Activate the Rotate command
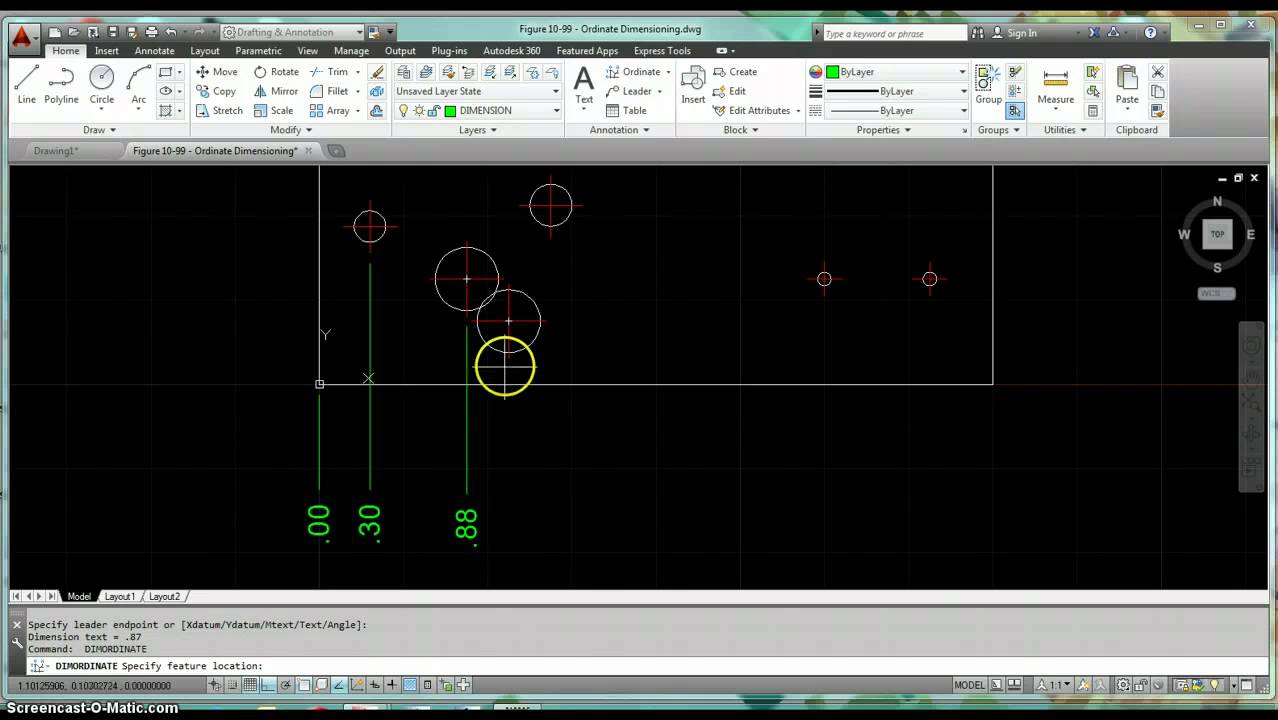1278x720 pixels. [x=276, y=72]
